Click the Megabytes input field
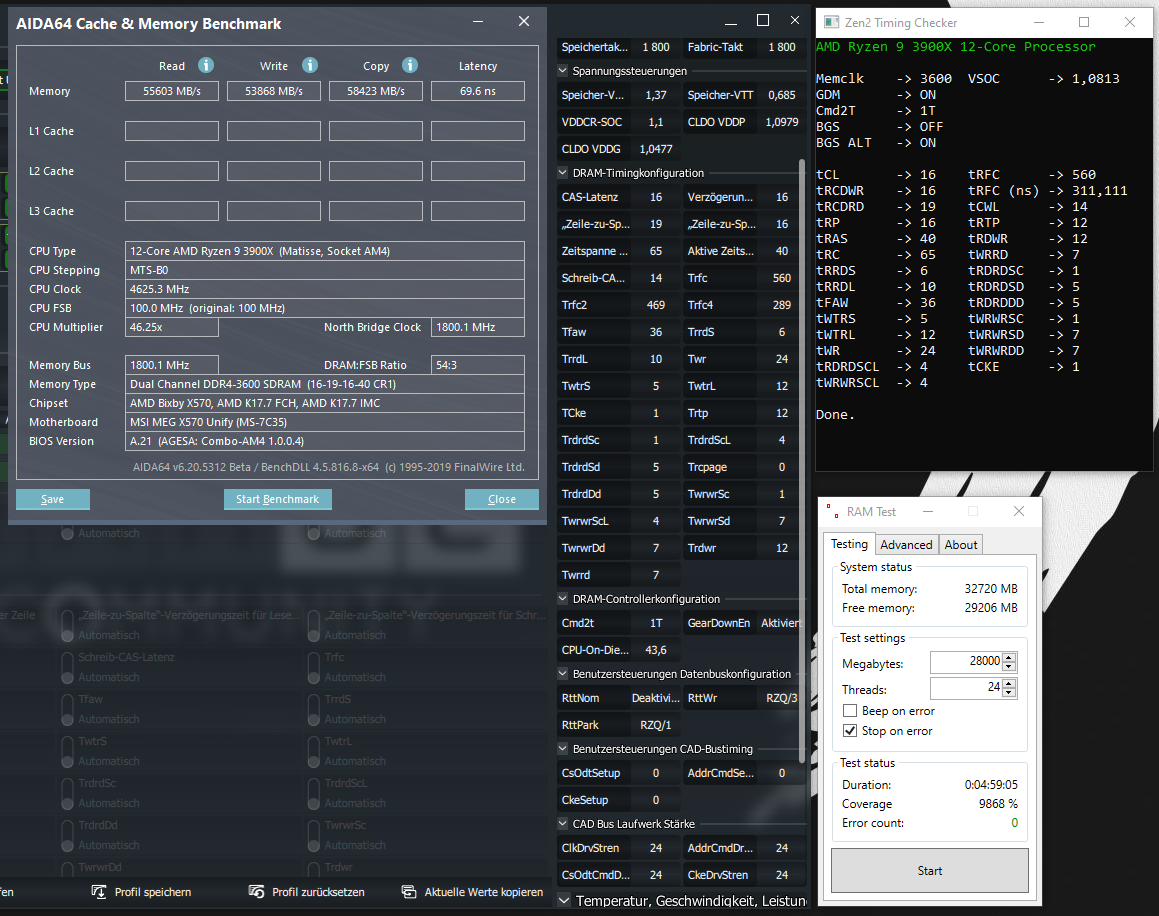Screen dimensions: 1159x916 [x=966, y=662]
